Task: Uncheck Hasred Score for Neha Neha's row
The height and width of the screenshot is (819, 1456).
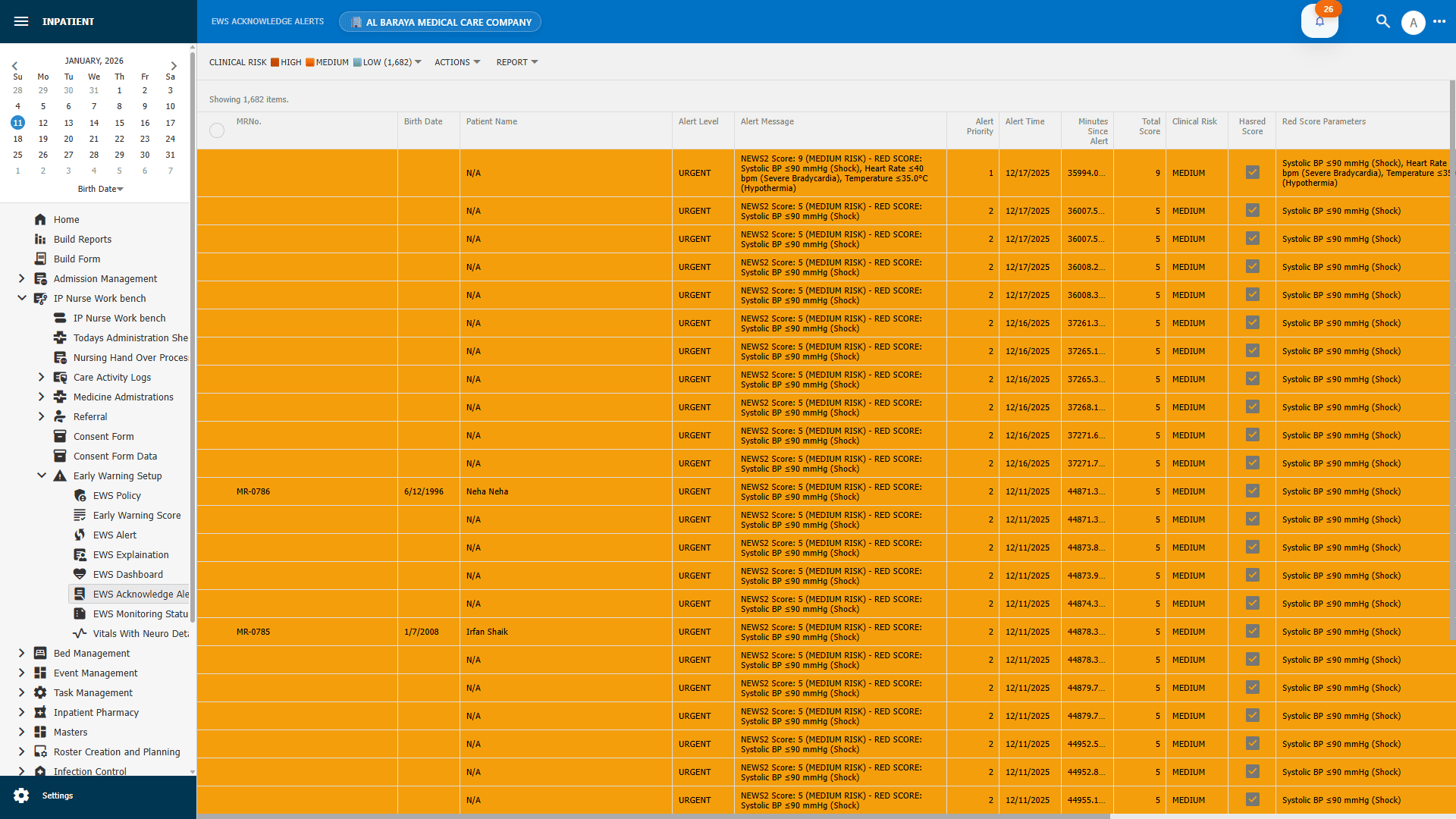Action: point(1252,490)
